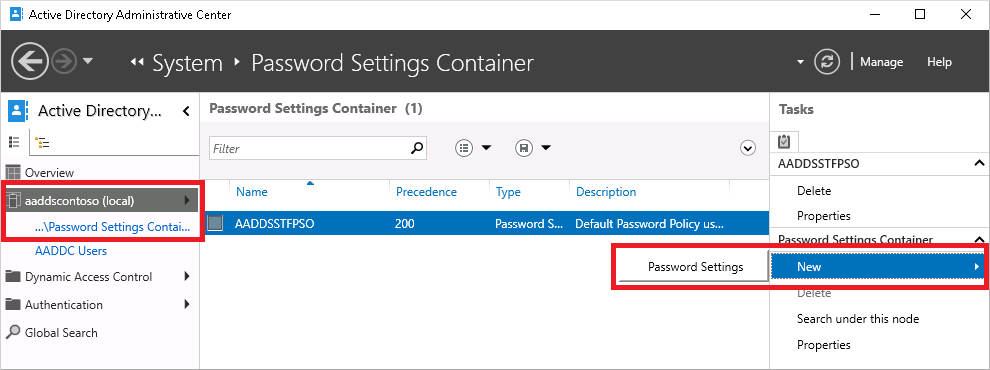
Task: Open navigation history dropdown arrow
Action: (88, 61)
